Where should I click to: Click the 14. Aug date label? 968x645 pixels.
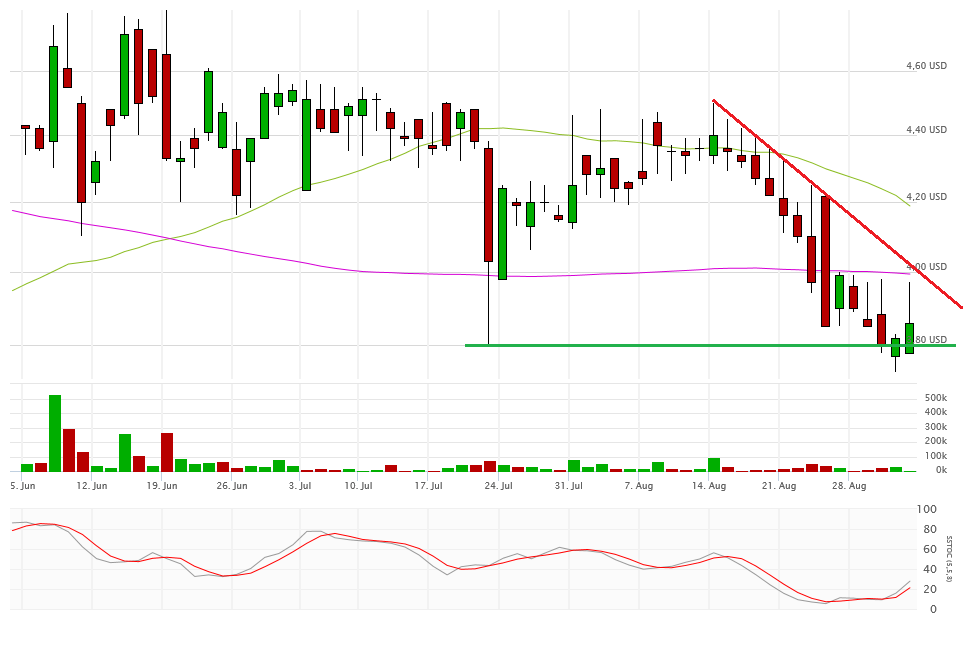click(710, 486)
